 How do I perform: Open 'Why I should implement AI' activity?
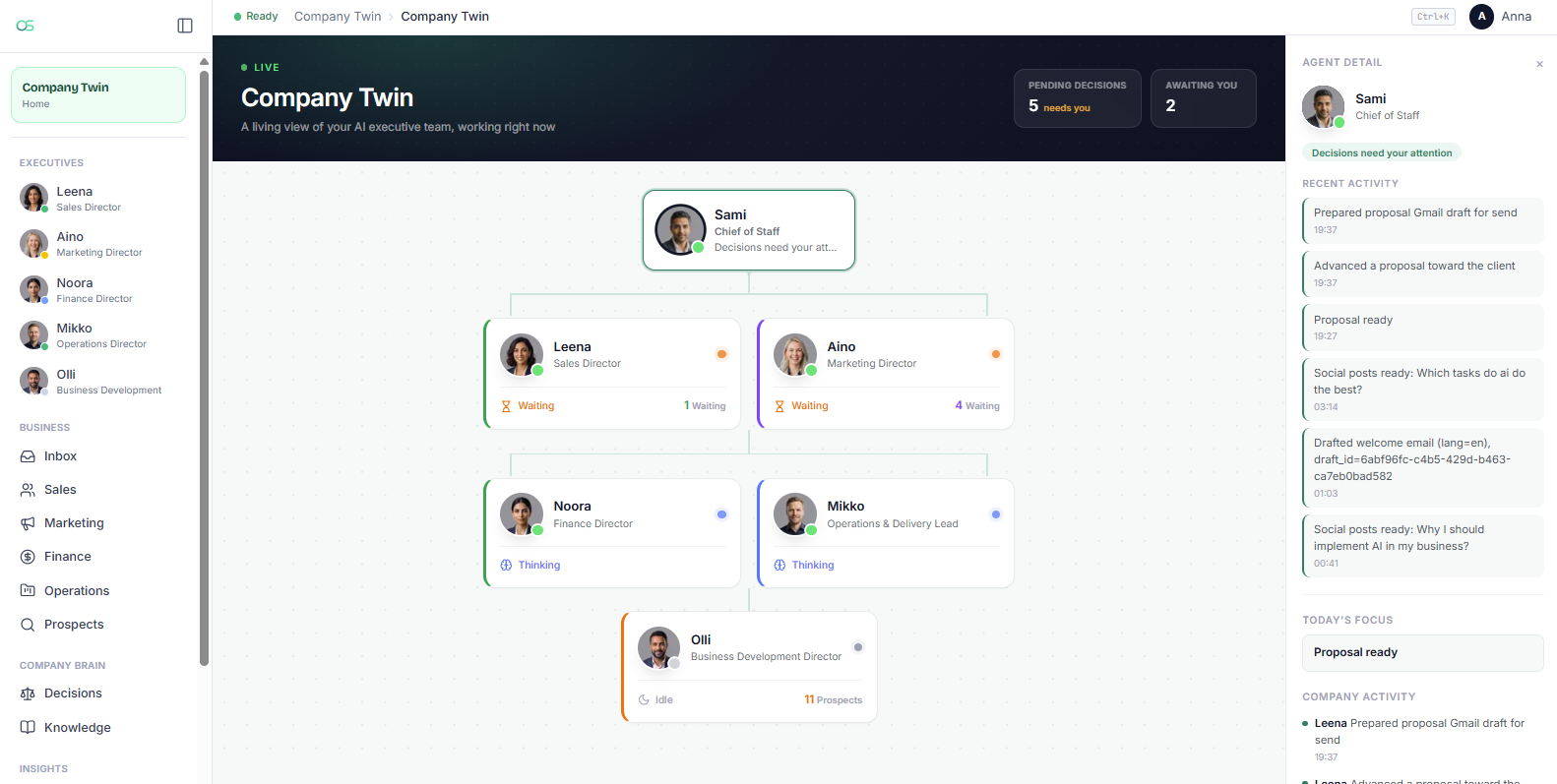[x=1423, y=546]
